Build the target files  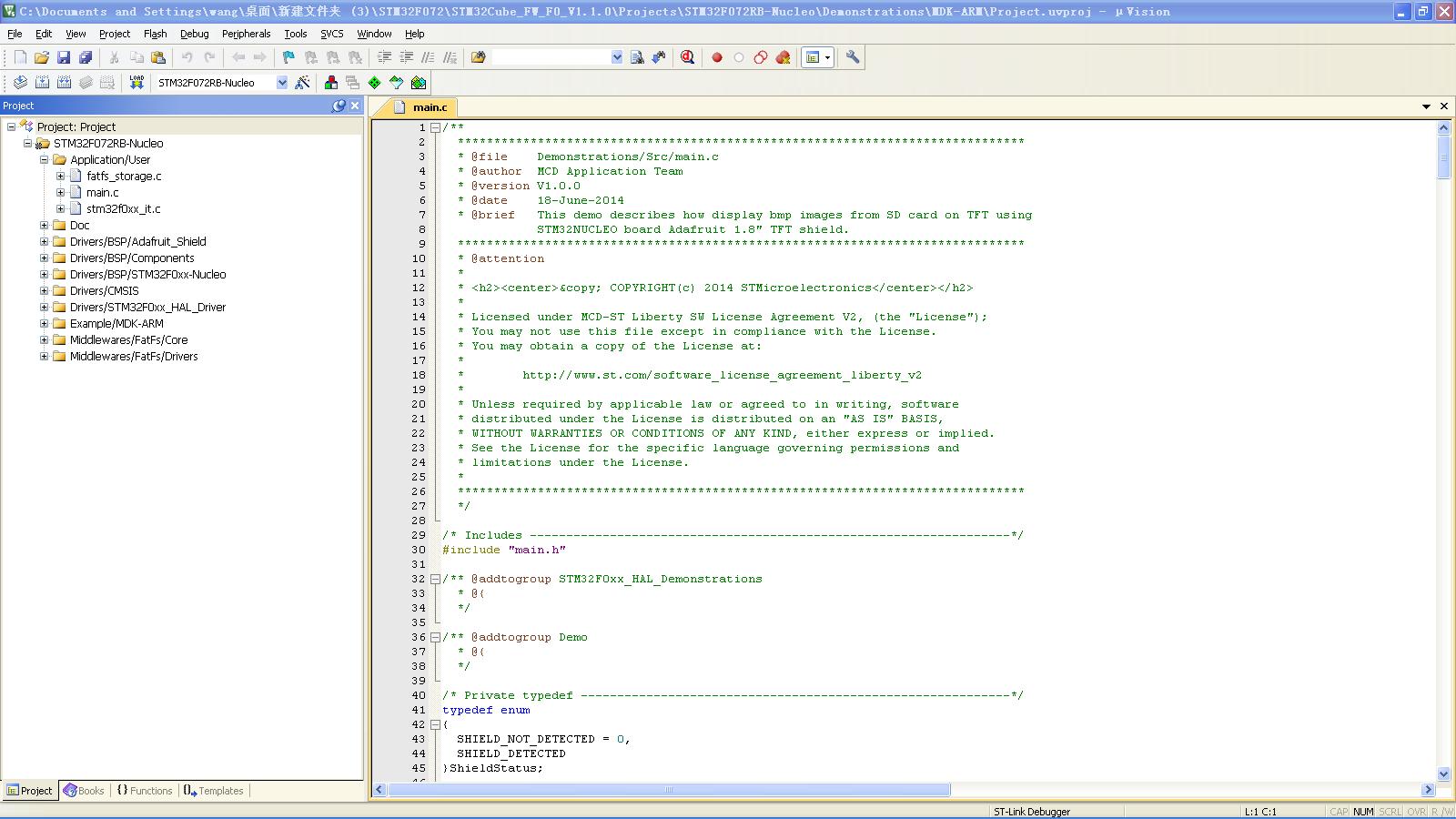tap(42, 83)
